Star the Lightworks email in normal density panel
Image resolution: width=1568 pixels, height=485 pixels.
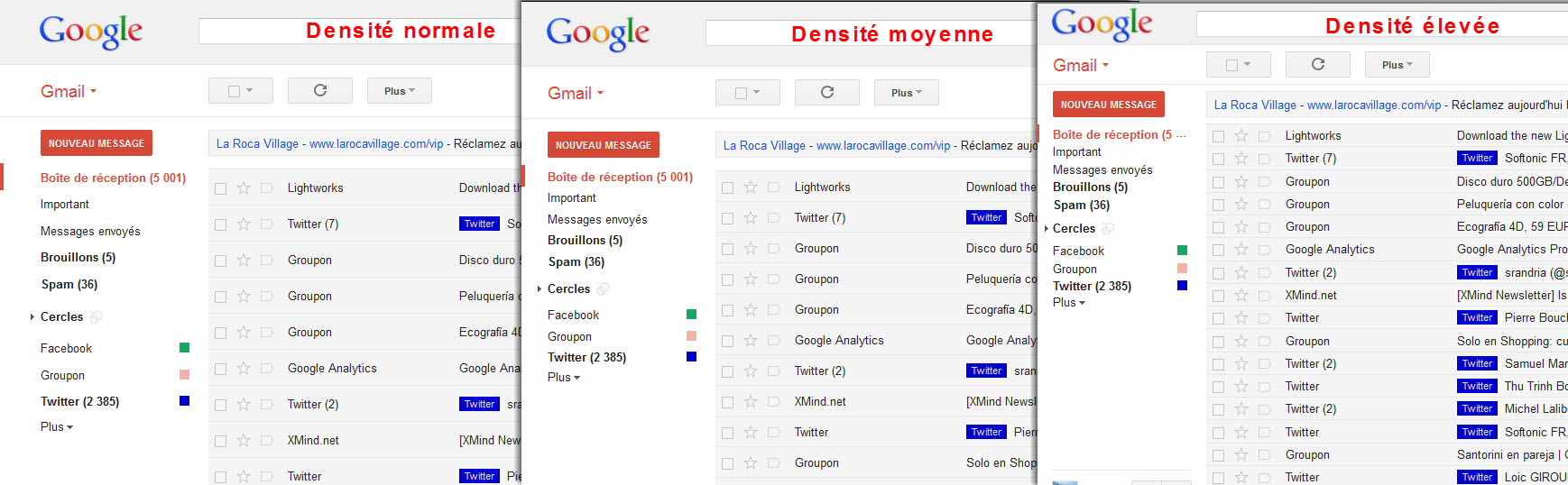243,188
